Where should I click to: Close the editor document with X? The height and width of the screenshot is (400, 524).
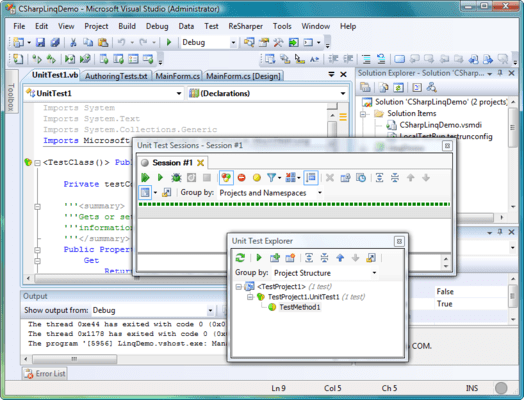click(x=343, y=74)
